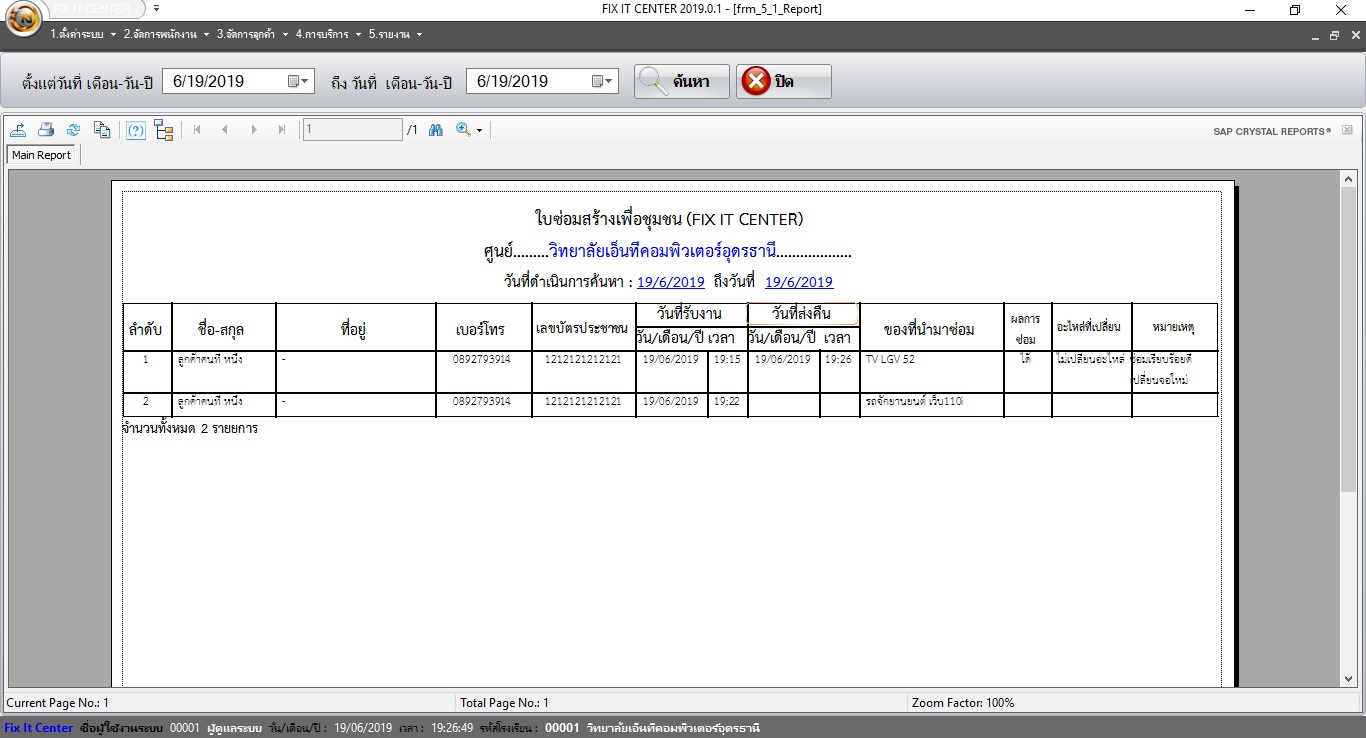Select the zoom magnifier tool
The image size is (1366, 738).
(461, 129)
